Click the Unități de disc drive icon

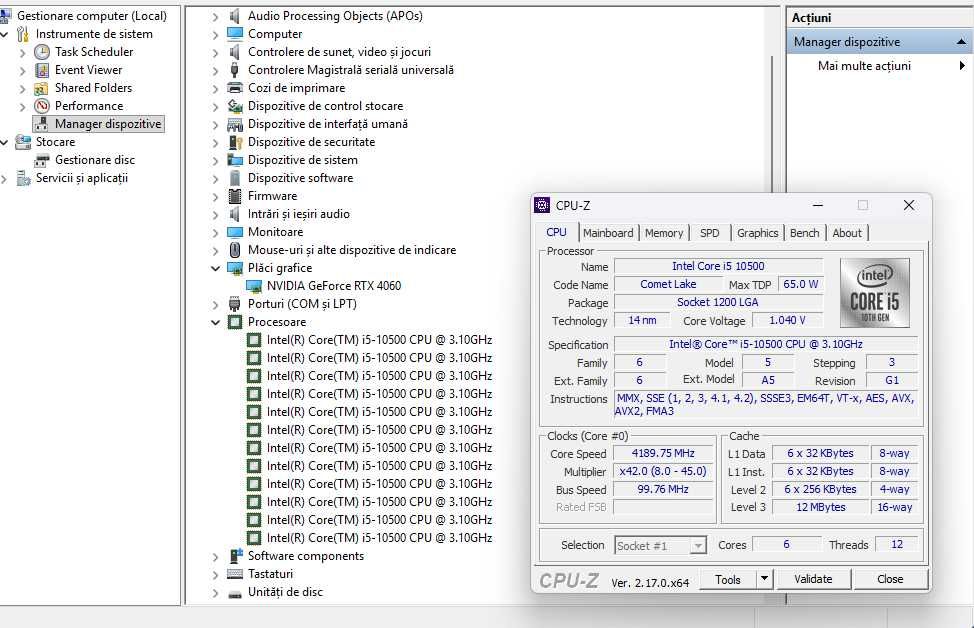[235, 593]
